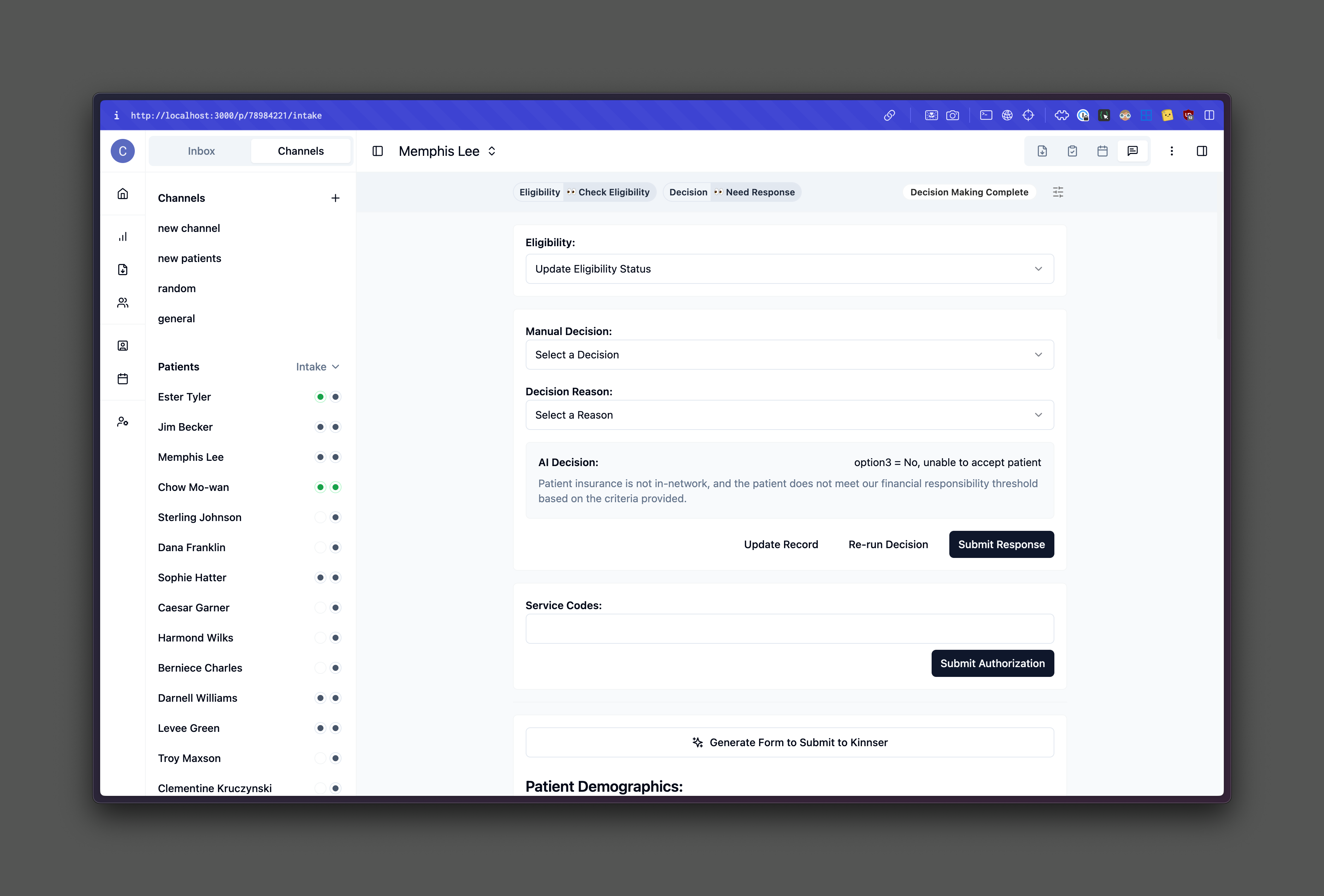Click Generate Form to Submit to Kinnser
Screen dimensions: 1324x896
coord(789,742)
